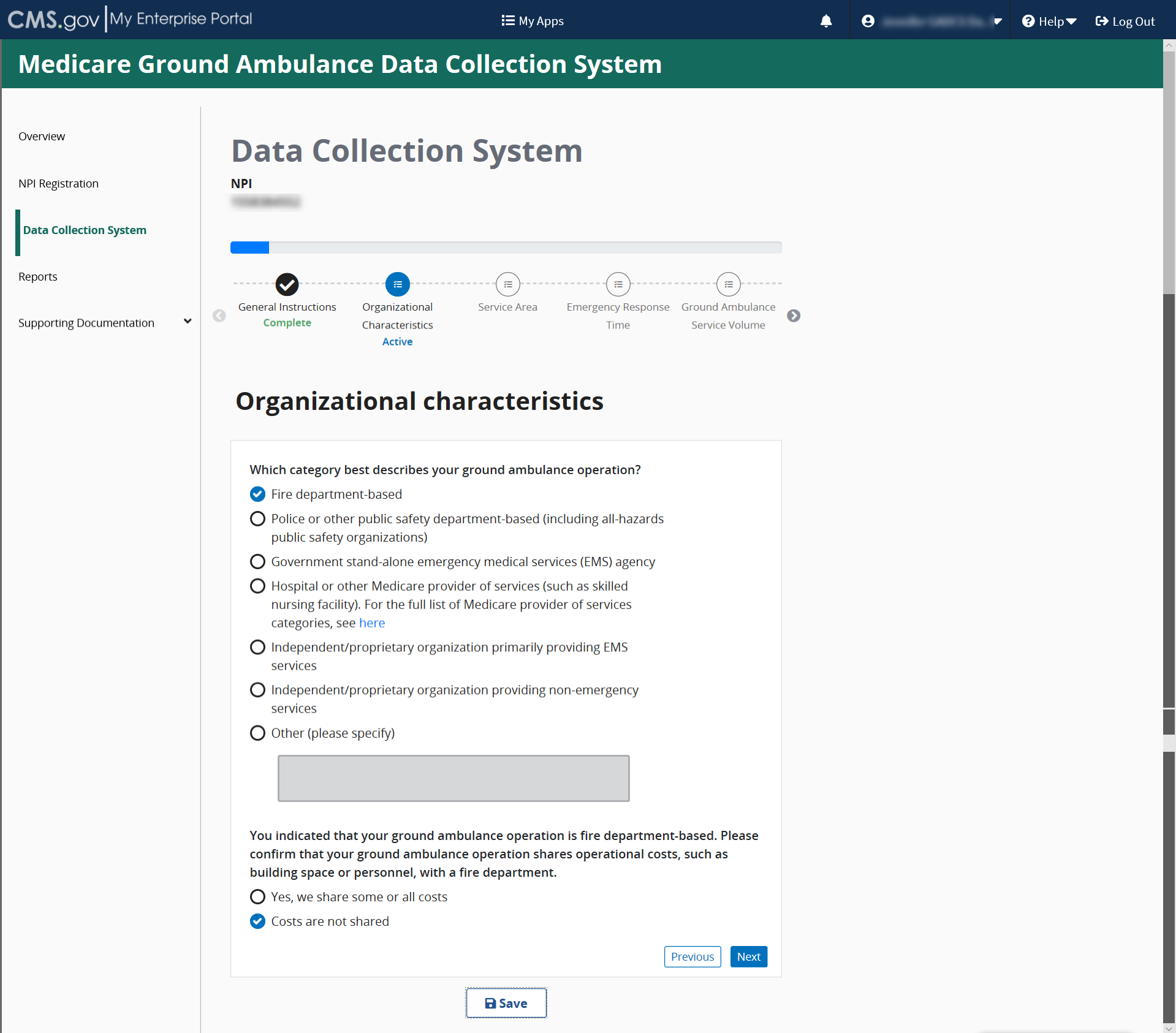Select Yes, we share some or all costs
Screen dimensions: 1176x1033
point(257,897)
